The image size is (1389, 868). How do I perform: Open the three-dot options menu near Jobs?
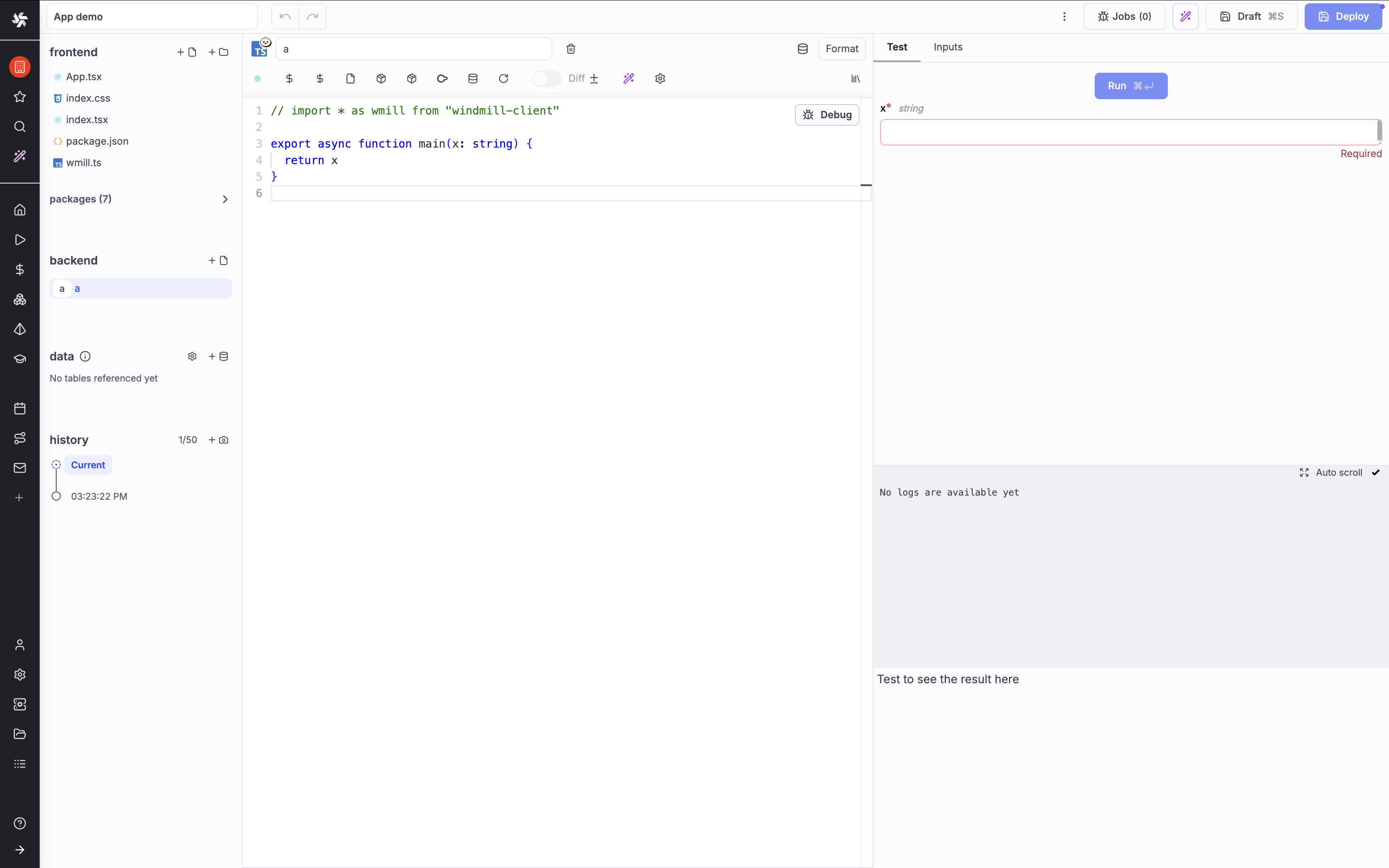pyautogui.click(x=1064, y=16)
